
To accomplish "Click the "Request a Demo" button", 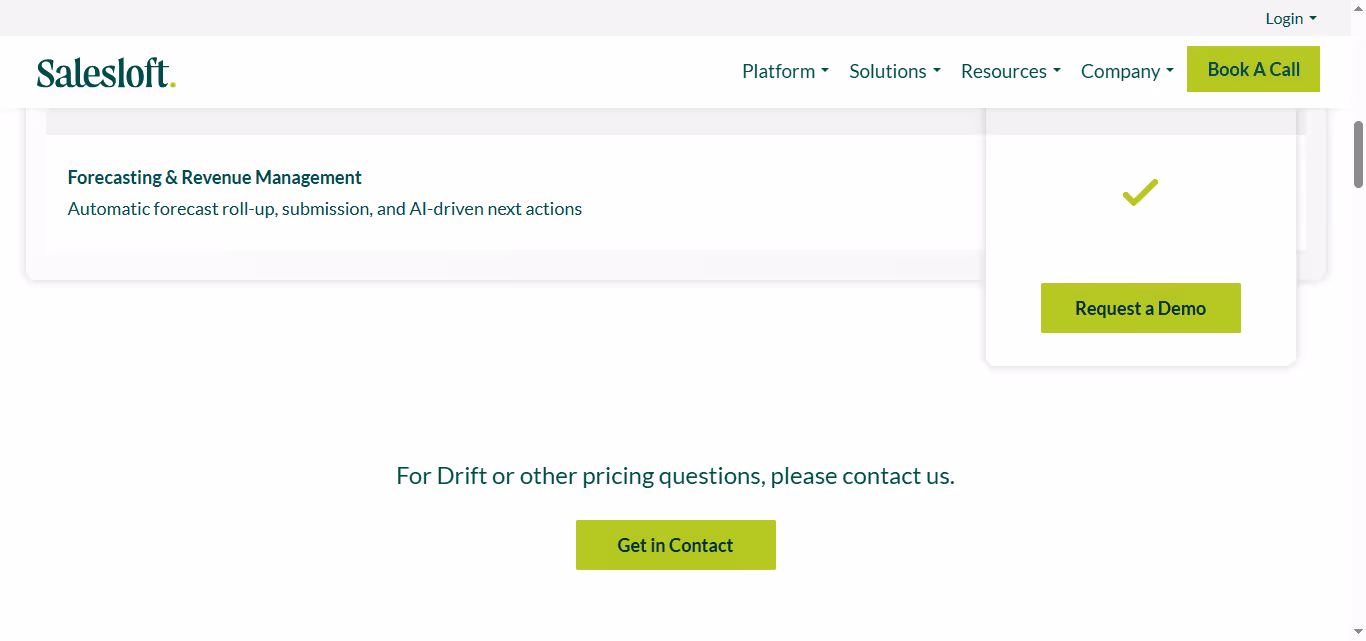I will point(1140,308).
